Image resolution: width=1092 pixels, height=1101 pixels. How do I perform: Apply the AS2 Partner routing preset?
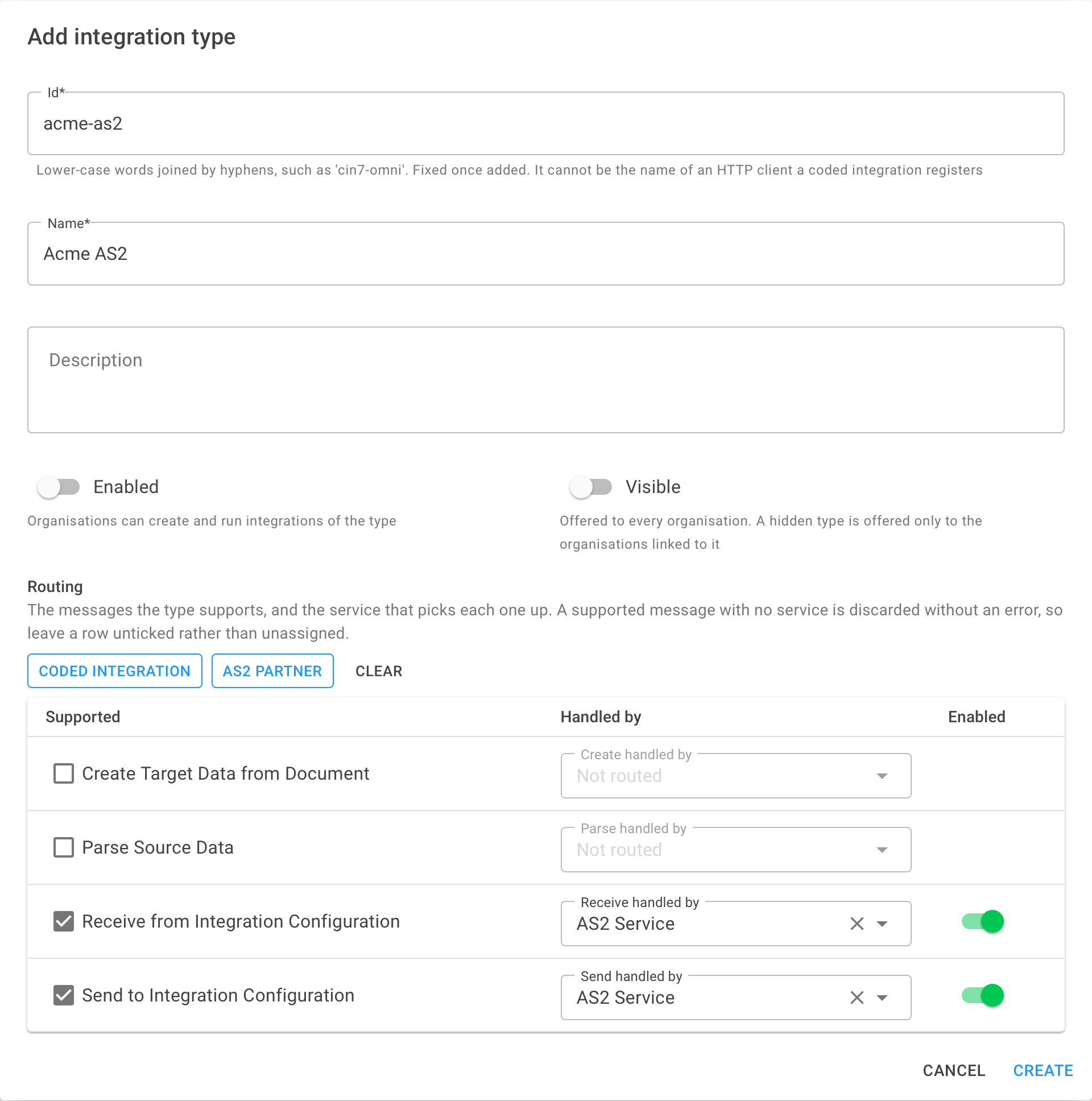pyautogui.click(x=272, y=671)
